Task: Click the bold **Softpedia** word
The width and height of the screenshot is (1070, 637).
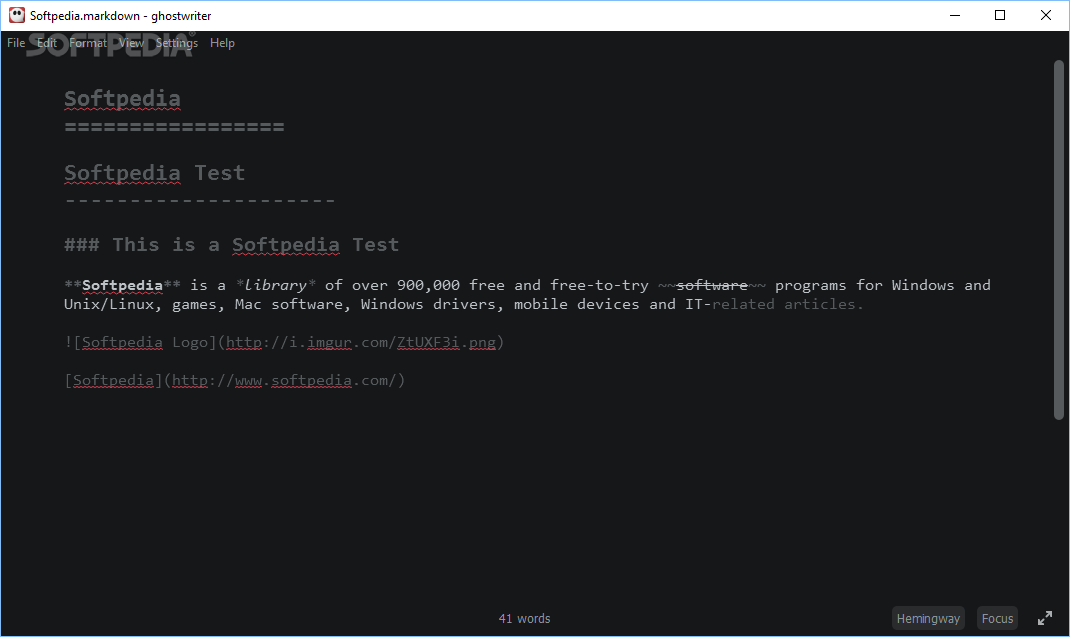Action: pos(122,285)
